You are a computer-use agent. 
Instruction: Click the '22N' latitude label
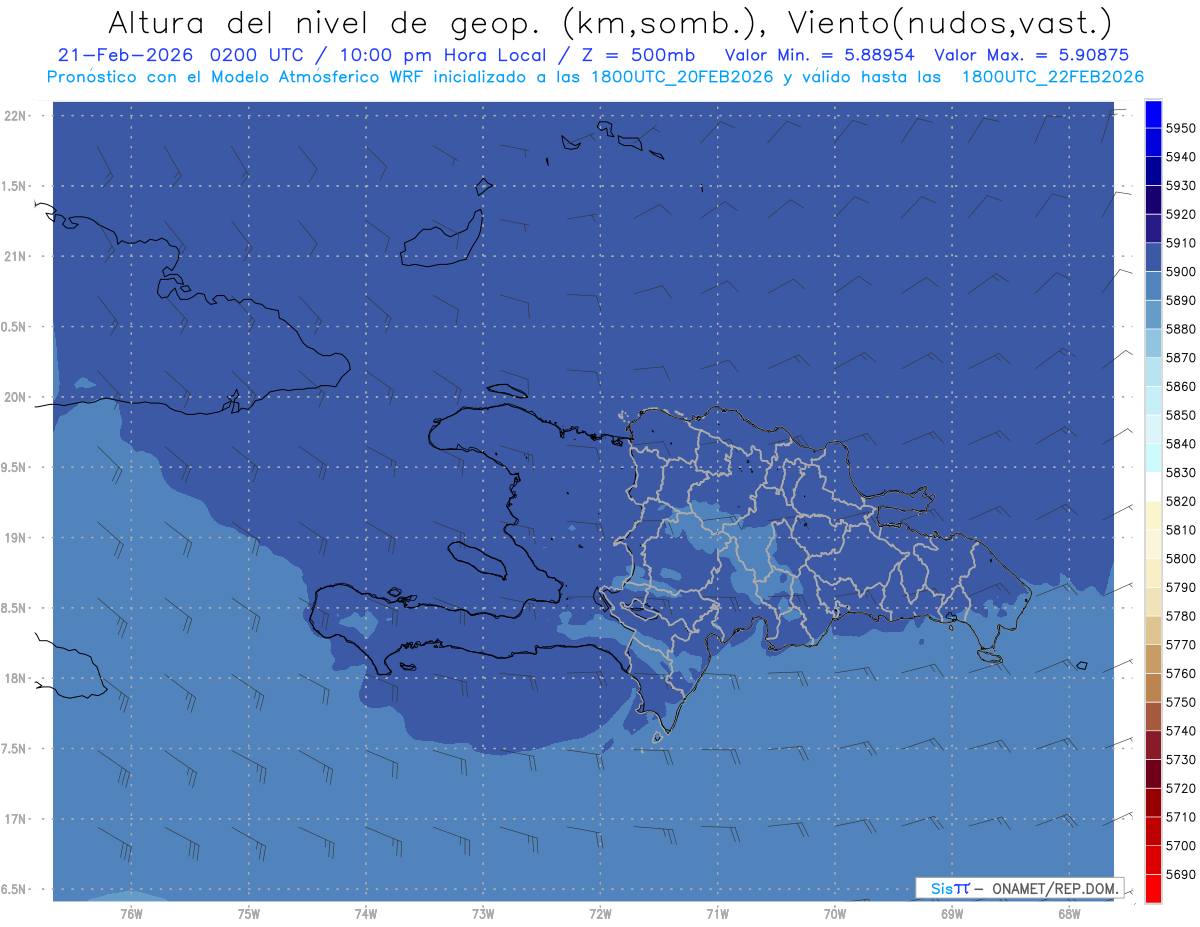point(15,116)
